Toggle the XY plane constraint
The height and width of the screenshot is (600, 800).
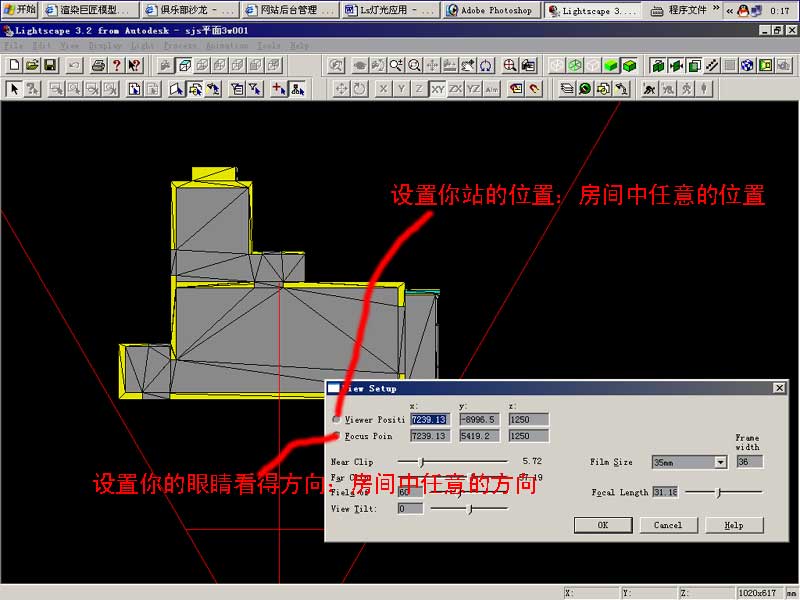coord(438,89)
